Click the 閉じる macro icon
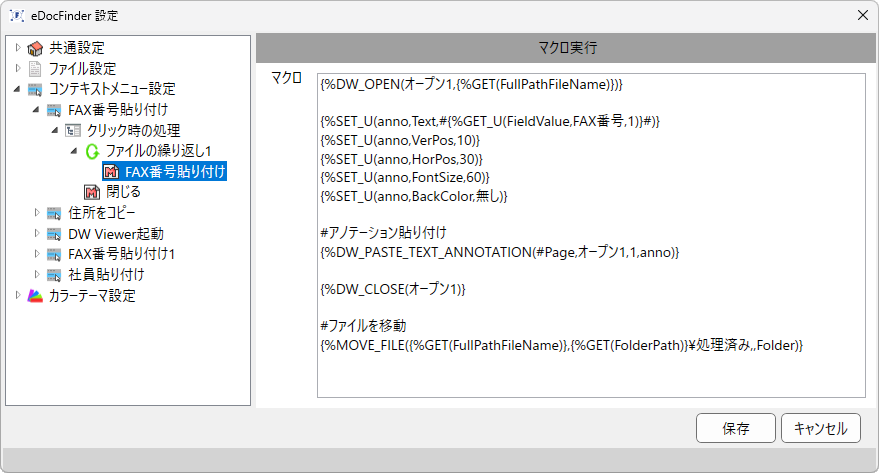The image size is (879, 473). click(92, 192)
